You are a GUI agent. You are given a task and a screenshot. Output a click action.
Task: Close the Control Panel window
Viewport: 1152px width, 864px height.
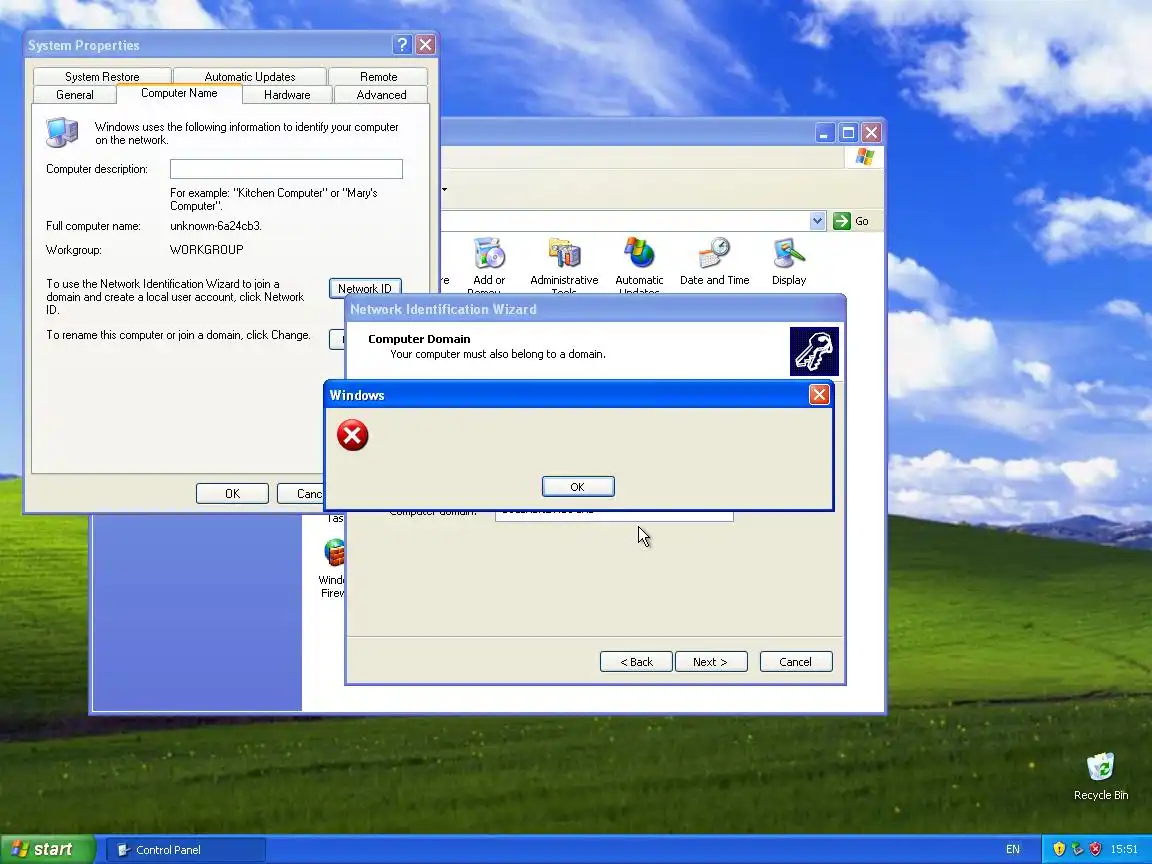[871, 133]
